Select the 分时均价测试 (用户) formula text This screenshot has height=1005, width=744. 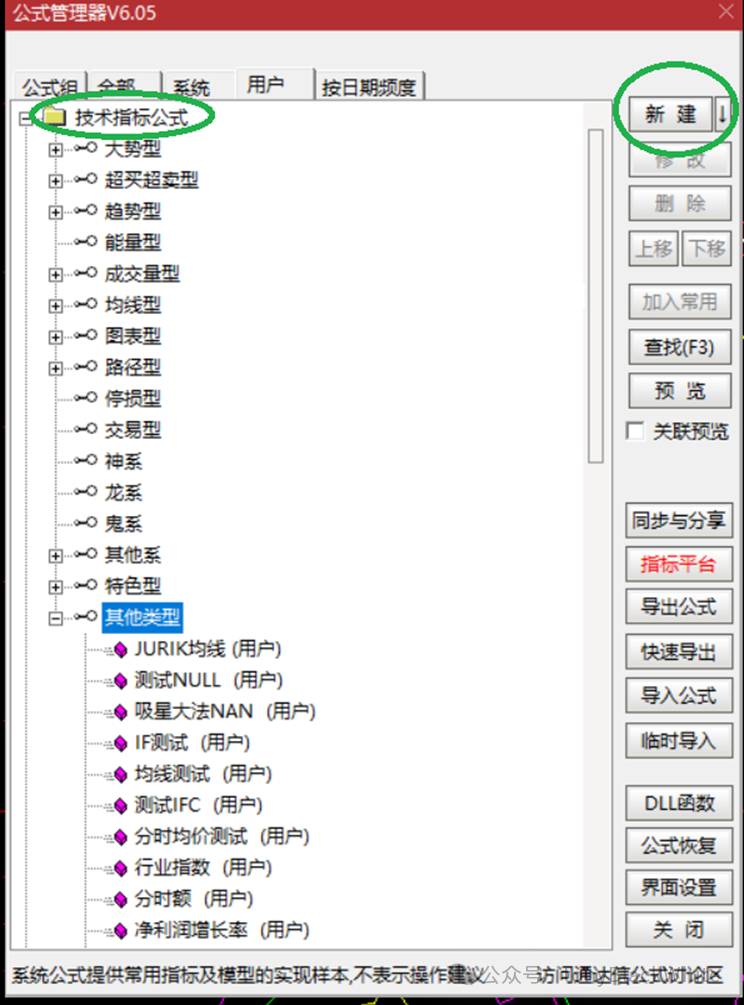222,836
